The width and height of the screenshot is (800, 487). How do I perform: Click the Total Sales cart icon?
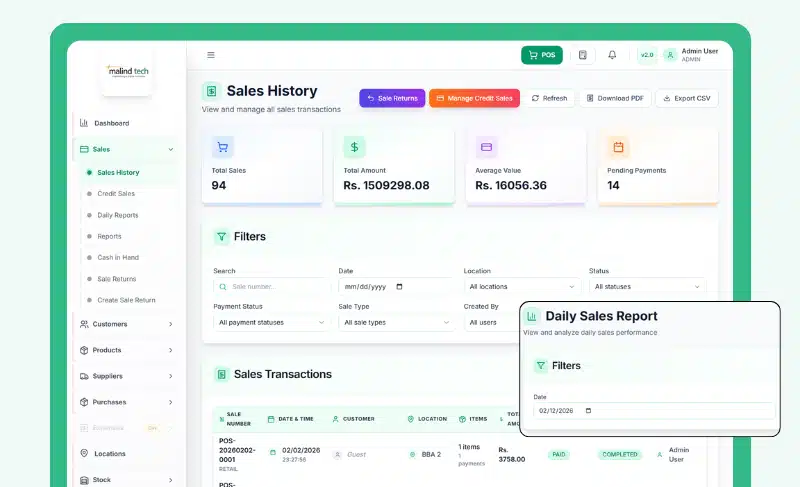click(222, 147)
